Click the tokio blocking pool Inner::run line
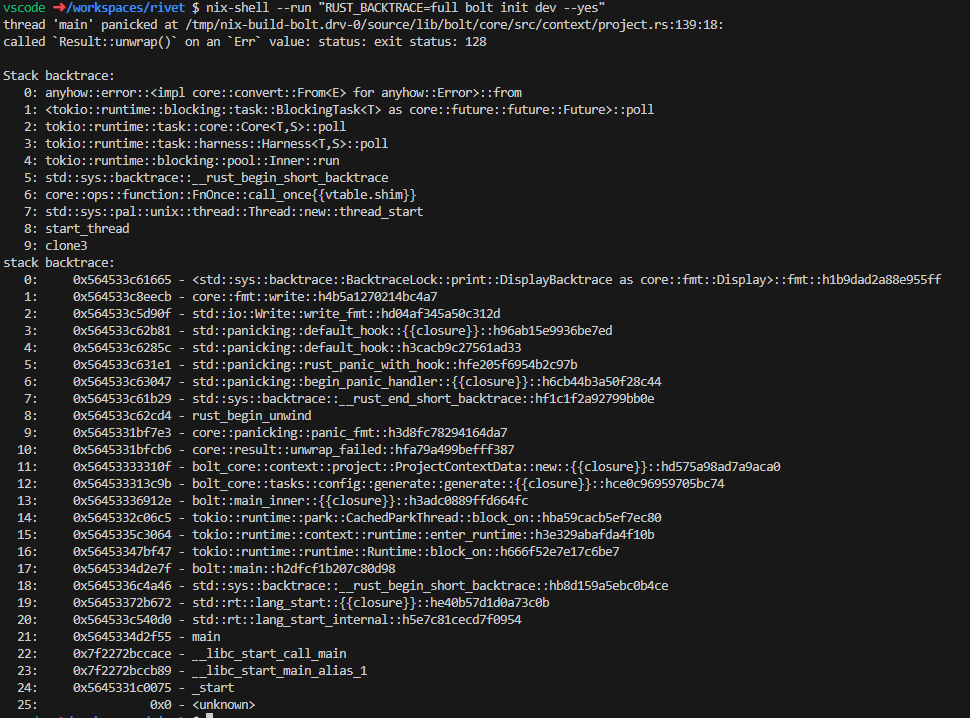Viewport: 970px width, 718px height. pos(192,161)
